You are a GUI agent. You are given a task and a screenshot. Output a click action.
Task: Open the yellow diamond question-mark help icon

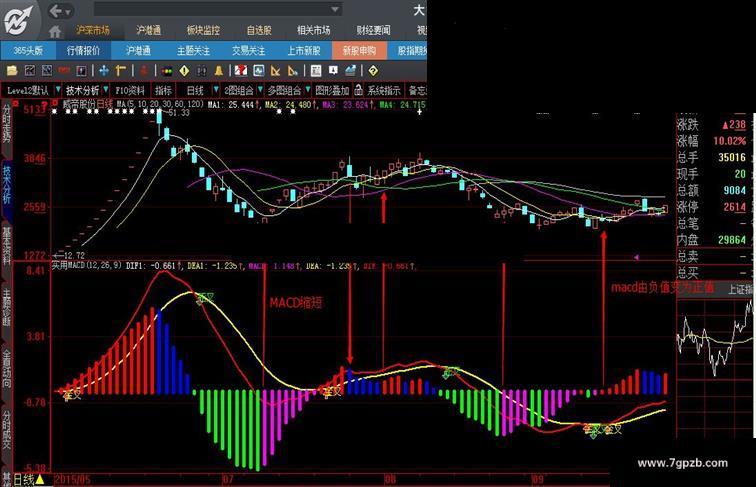click(x=373, y=71)
